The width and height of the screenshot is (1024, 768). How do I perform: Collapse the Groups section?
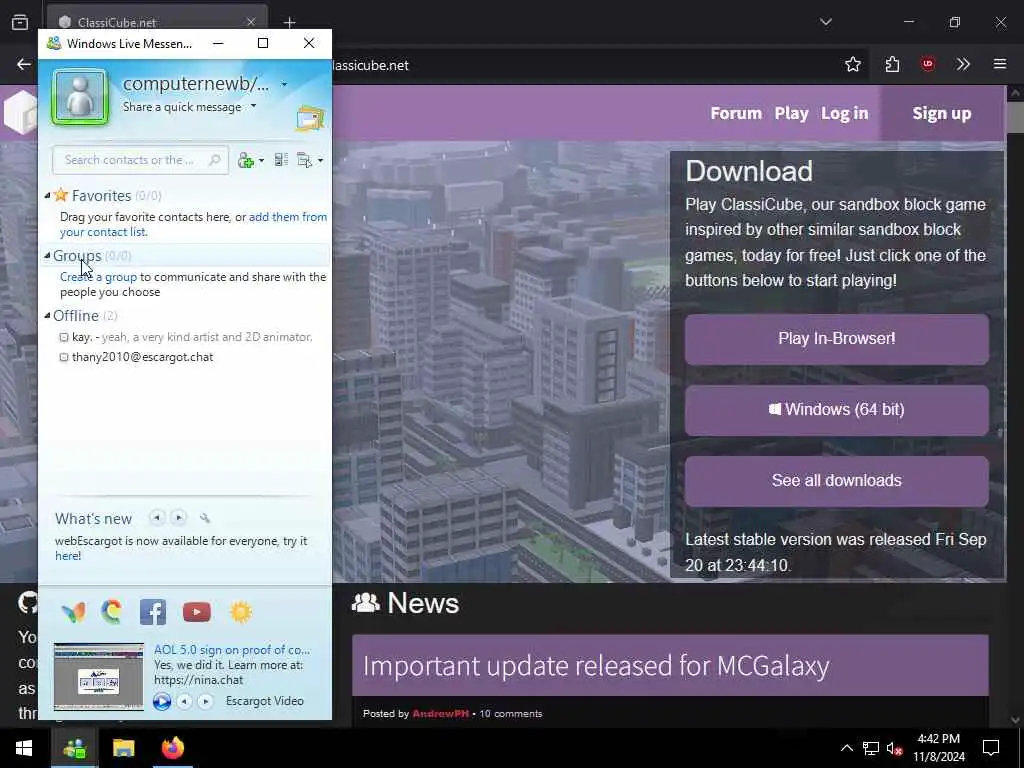click(x=47, y=255)
